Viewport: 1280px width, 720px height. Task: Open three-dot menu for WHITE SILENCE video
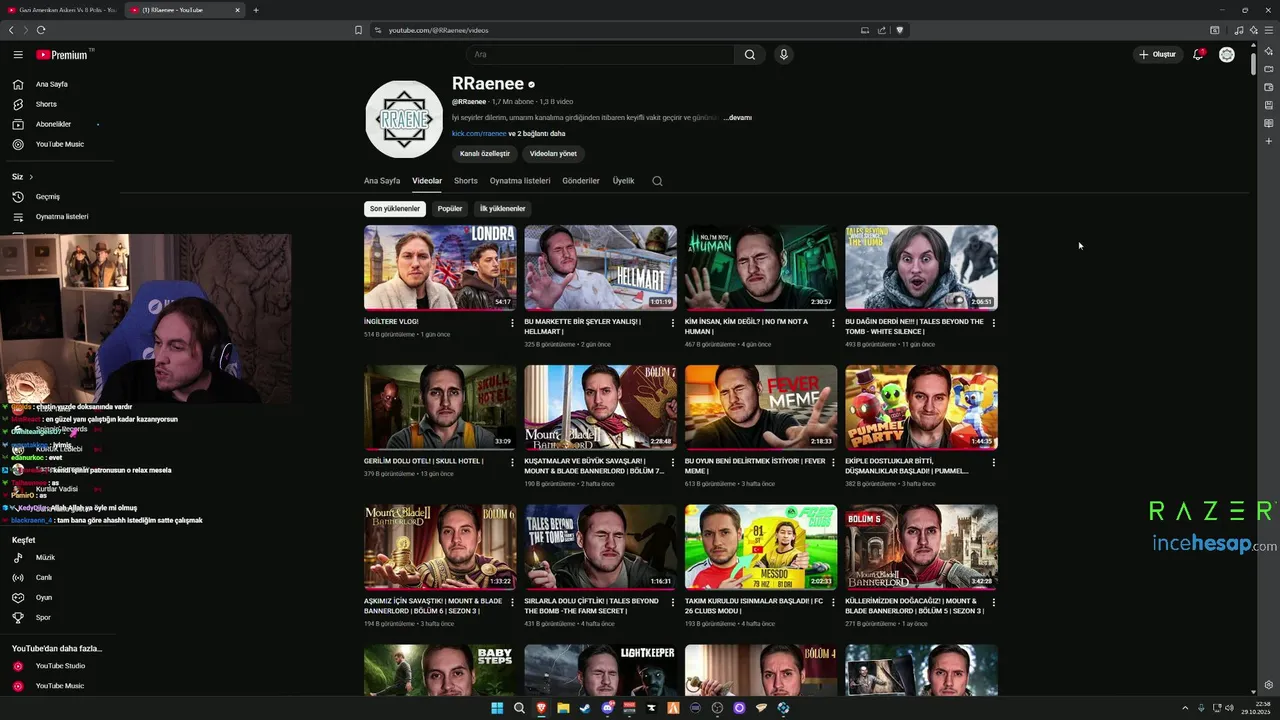[993, 323]
